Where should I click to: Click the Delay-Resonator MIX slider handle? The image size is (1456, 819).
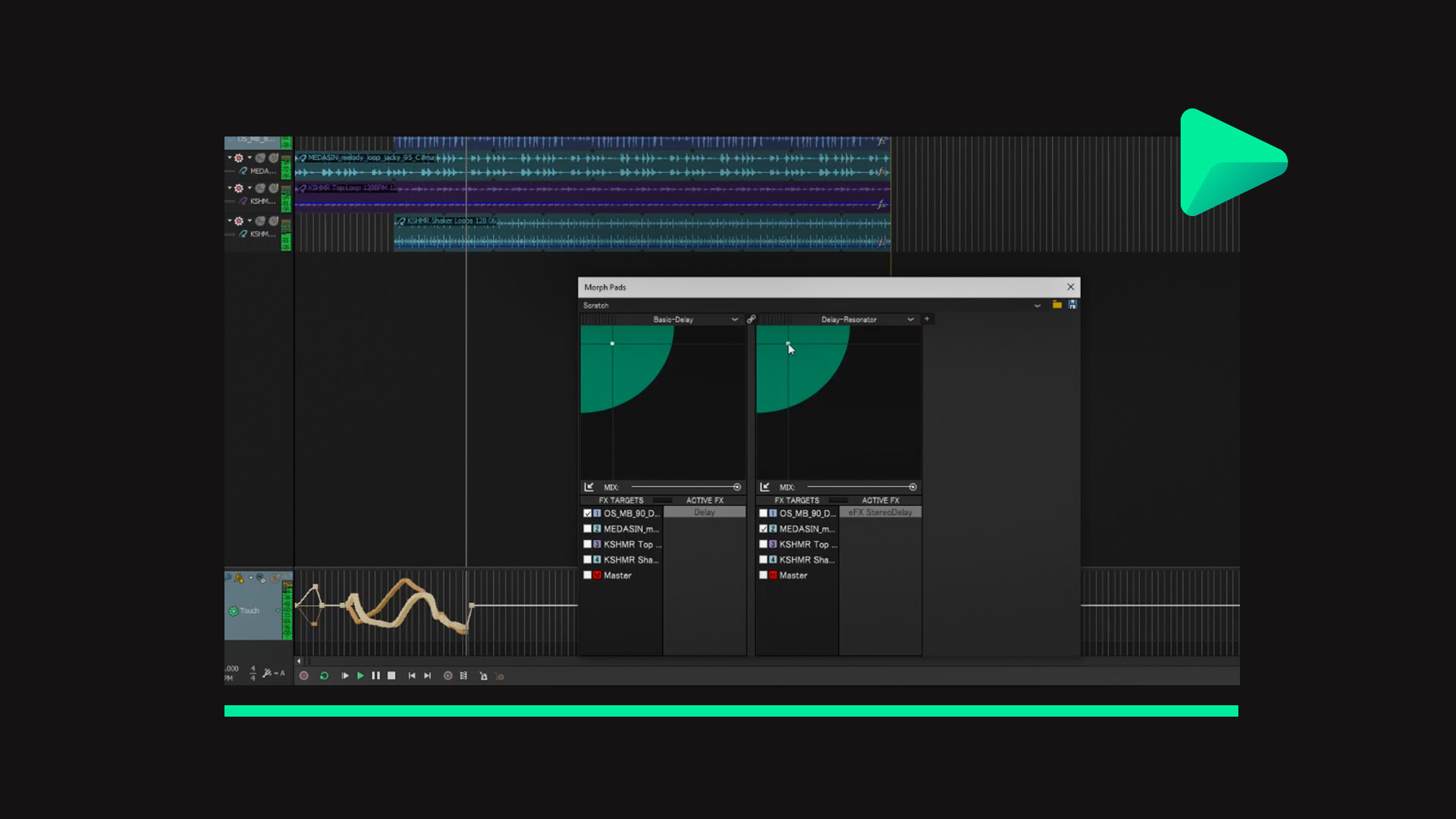[x=913, y=487]
